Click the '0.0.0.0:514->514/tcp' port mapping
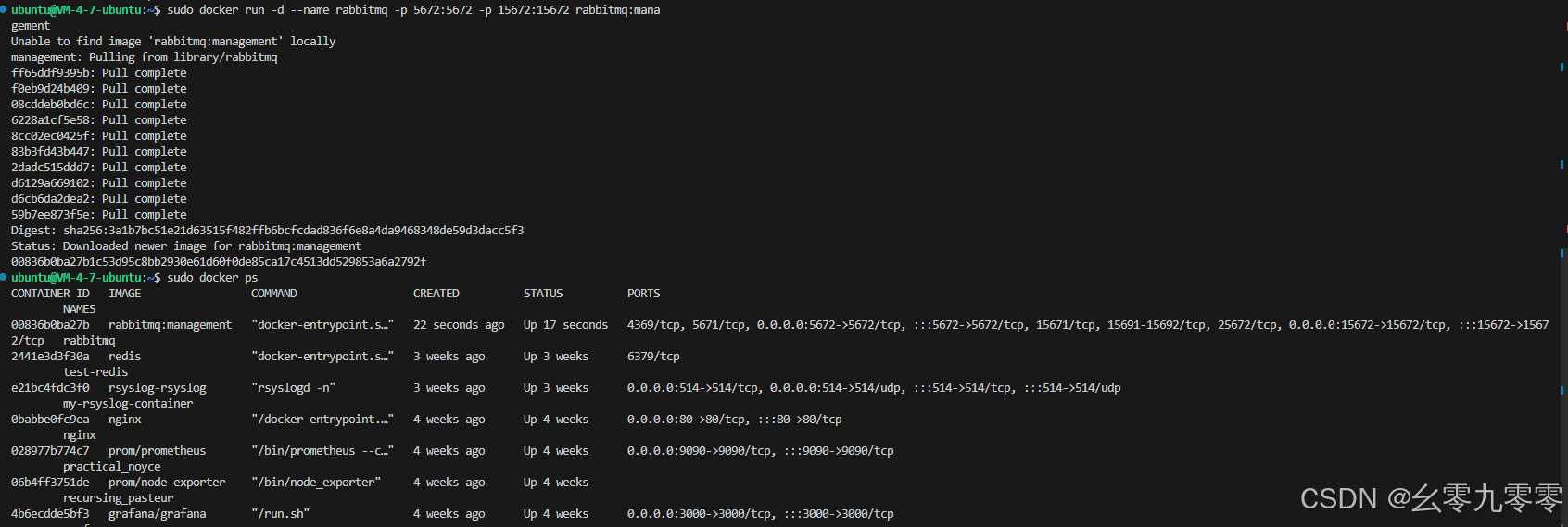Image resolution: width=1568 pixels, height=527 pixels. pyautogui.click(x=693, y=388)
